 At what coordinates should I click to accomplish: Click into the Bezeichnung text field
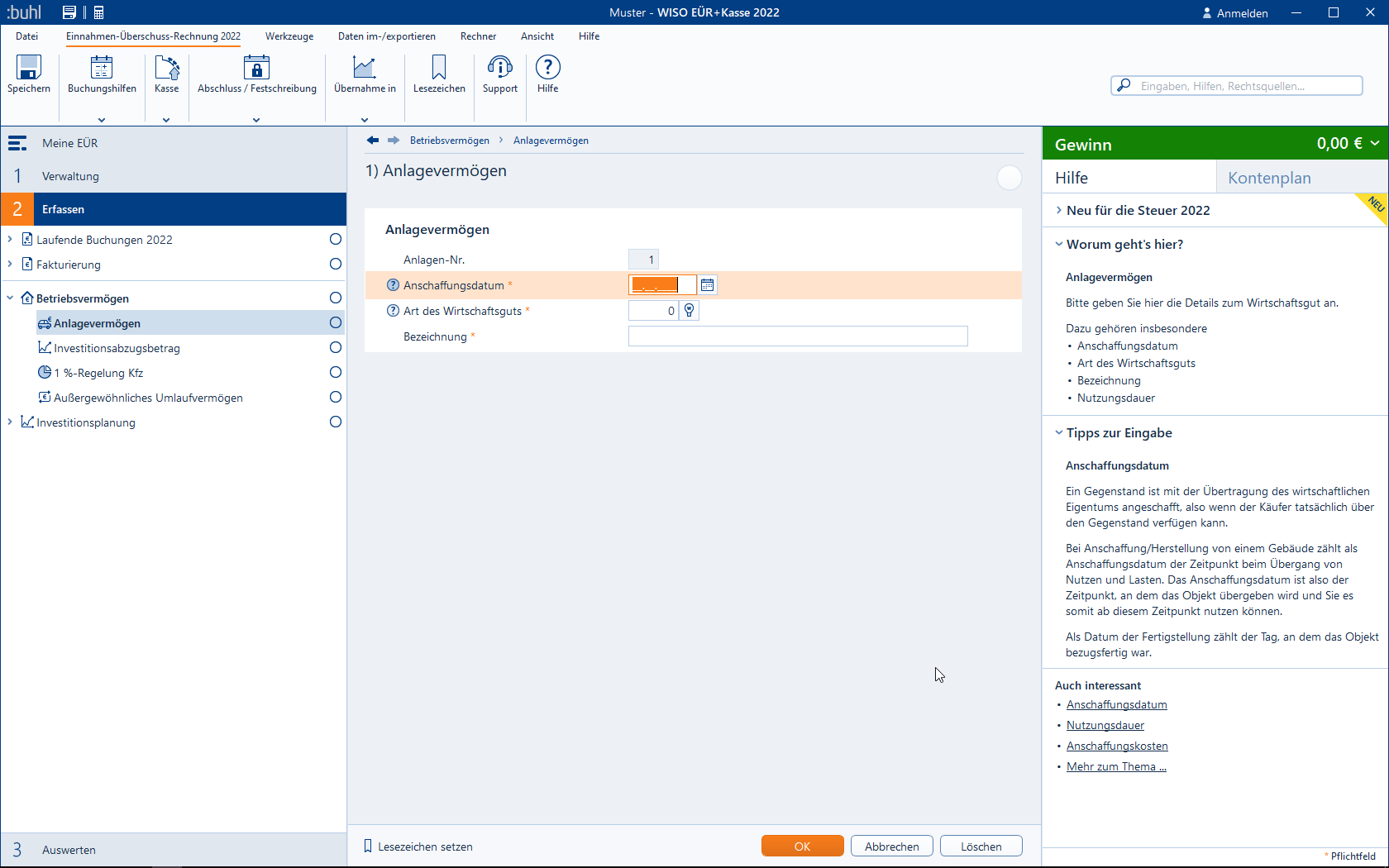pos(797,336)
